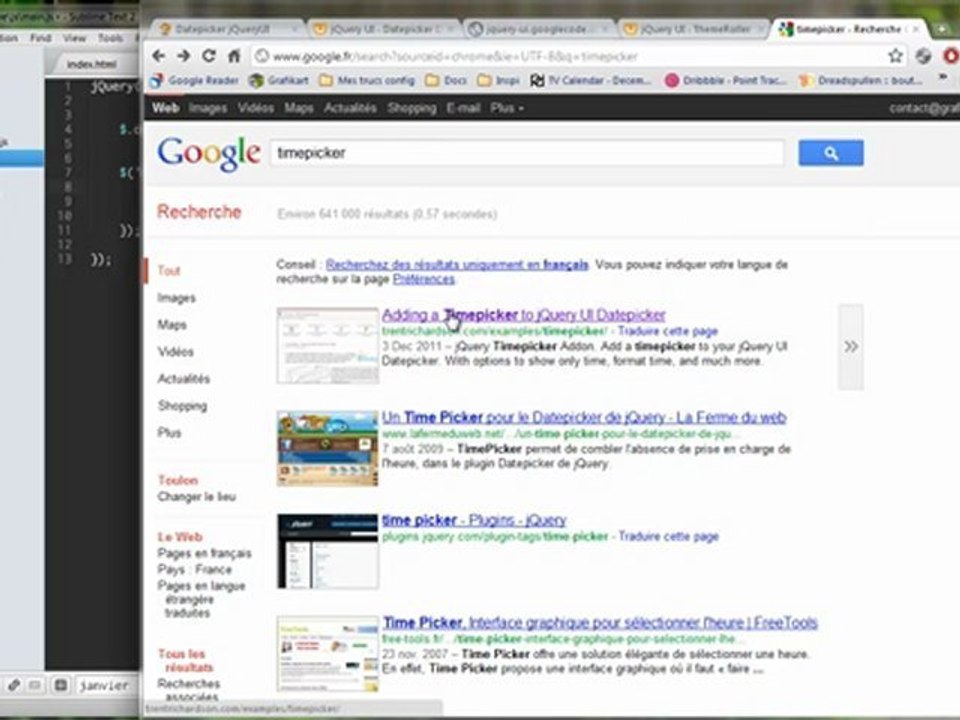Screen dimensions: 960x720
Task: Filter results by Vidéos in sidebar
Action: click(x=176, y=352)
